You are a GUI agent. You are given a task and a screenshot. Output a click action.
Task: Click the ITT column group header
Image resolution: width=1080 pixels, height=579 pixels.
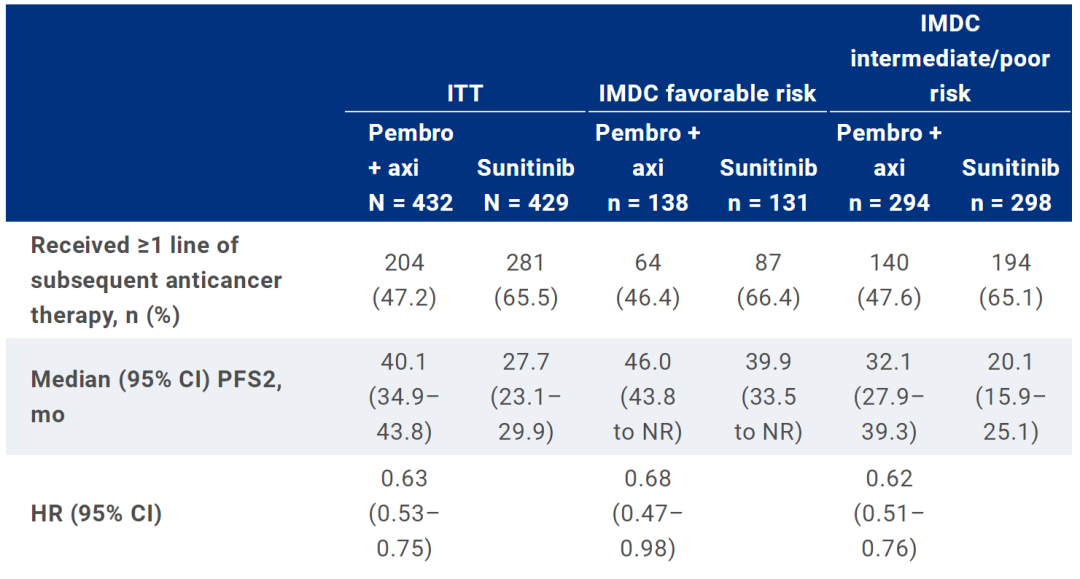pyautogui.click(x=465, y=94)
